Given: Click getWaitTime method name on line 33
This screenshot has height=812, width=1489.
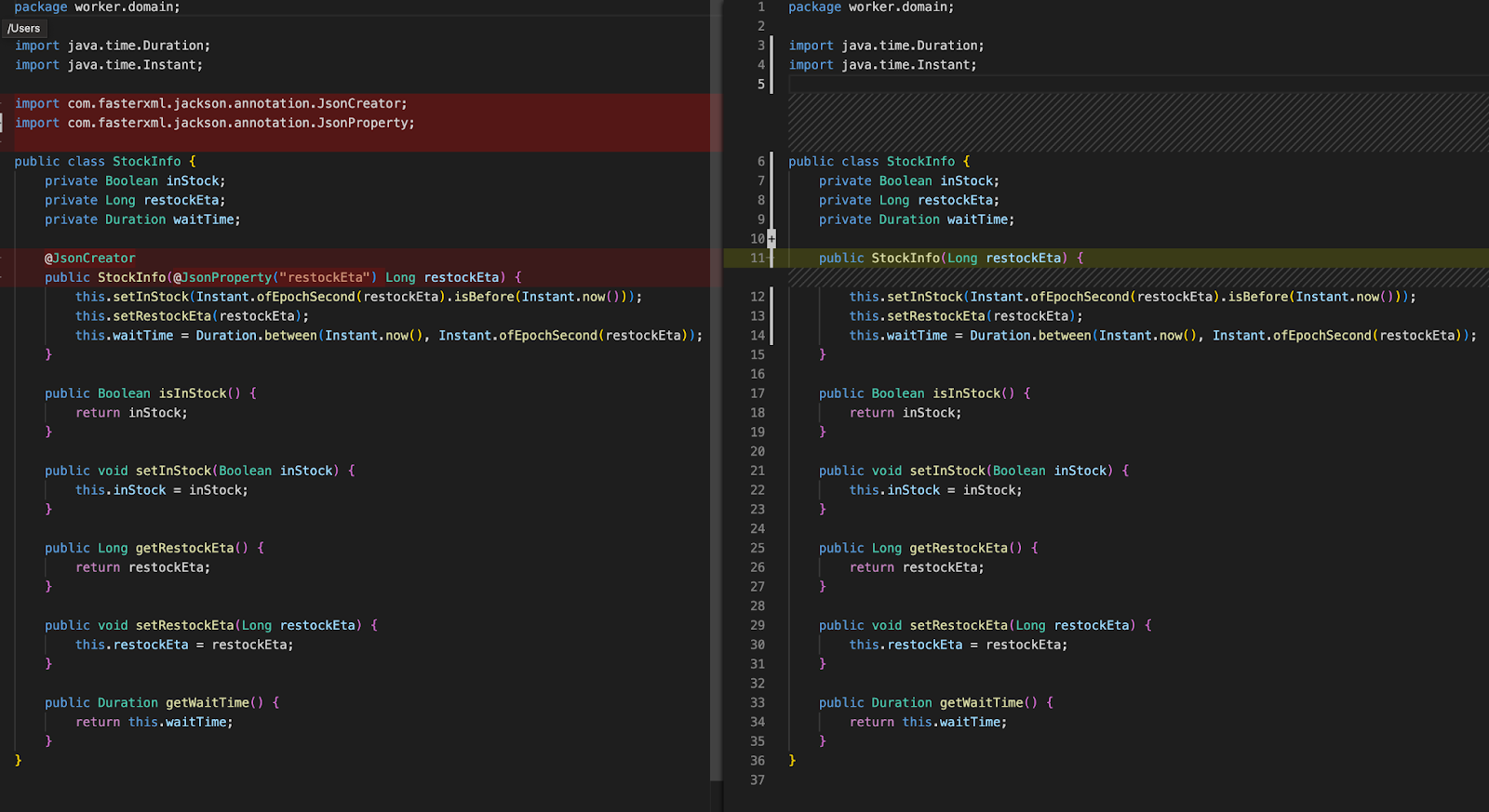Looking at the screenshot, I should pos(981,703).
